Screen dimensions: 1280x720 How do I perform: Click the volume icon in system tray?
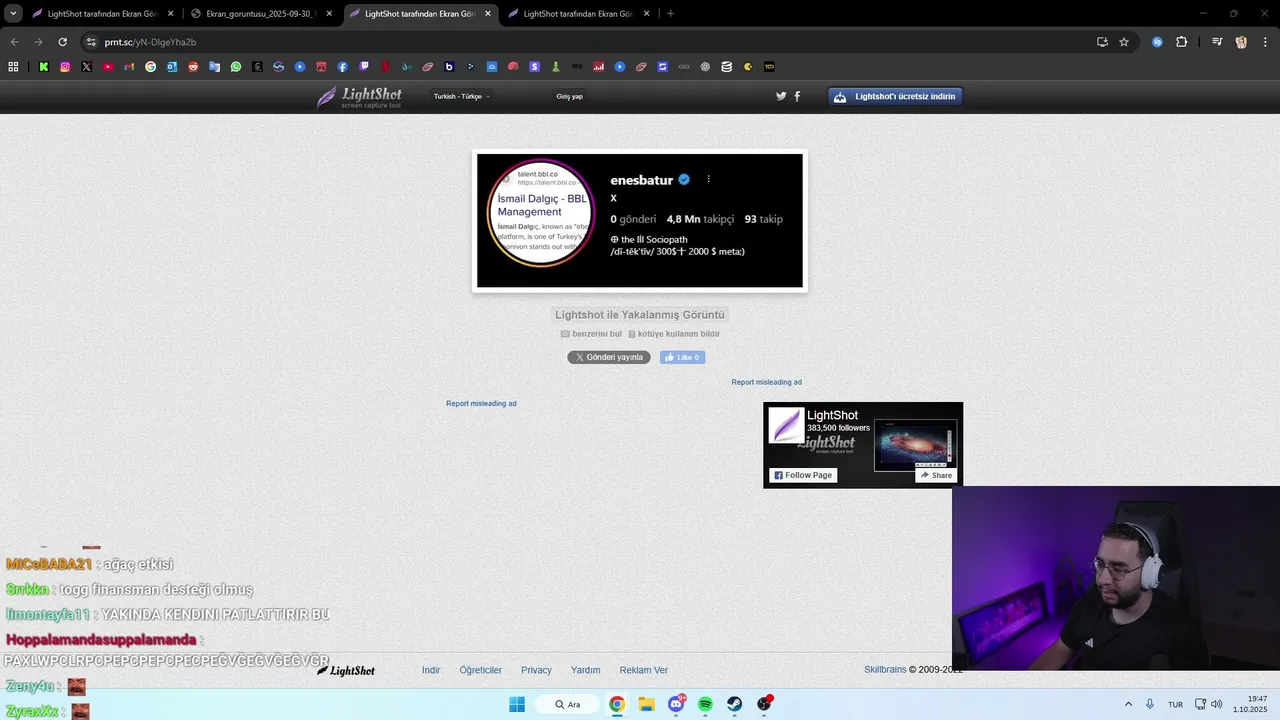coord(1216,704)
